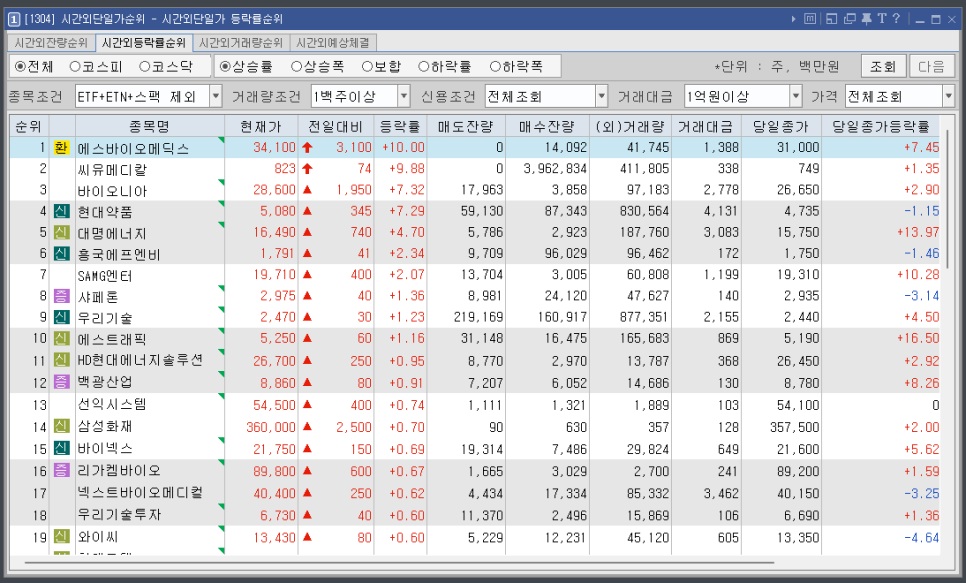Click the +13.97 closing rate cell
Image resolution: width=966 pixels, height=583 pixels.
(918, 232)
